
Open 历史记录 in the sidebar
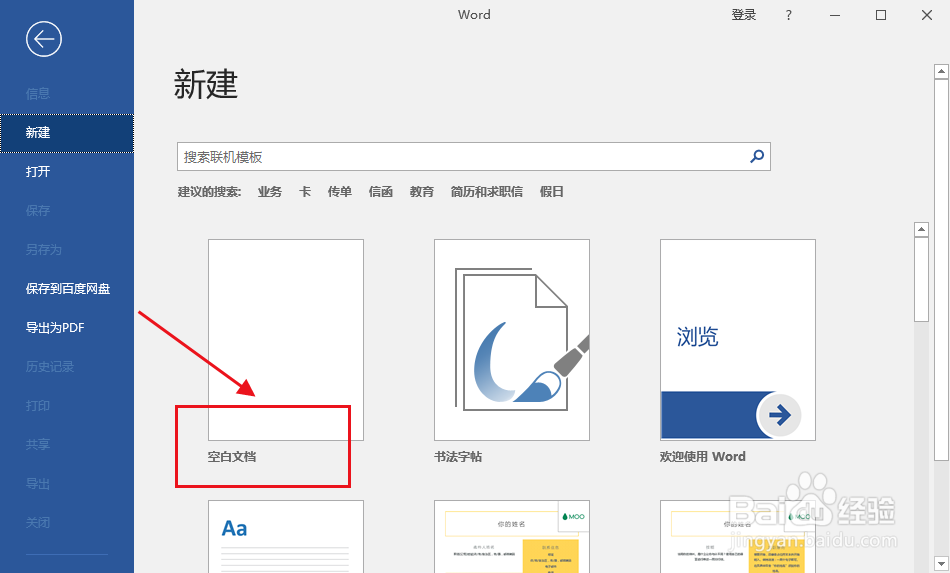(50, 366)
